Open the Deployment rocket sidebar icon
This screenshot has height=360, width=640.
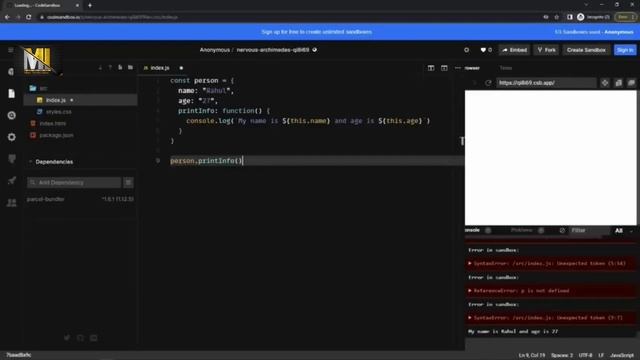point(11,180)
